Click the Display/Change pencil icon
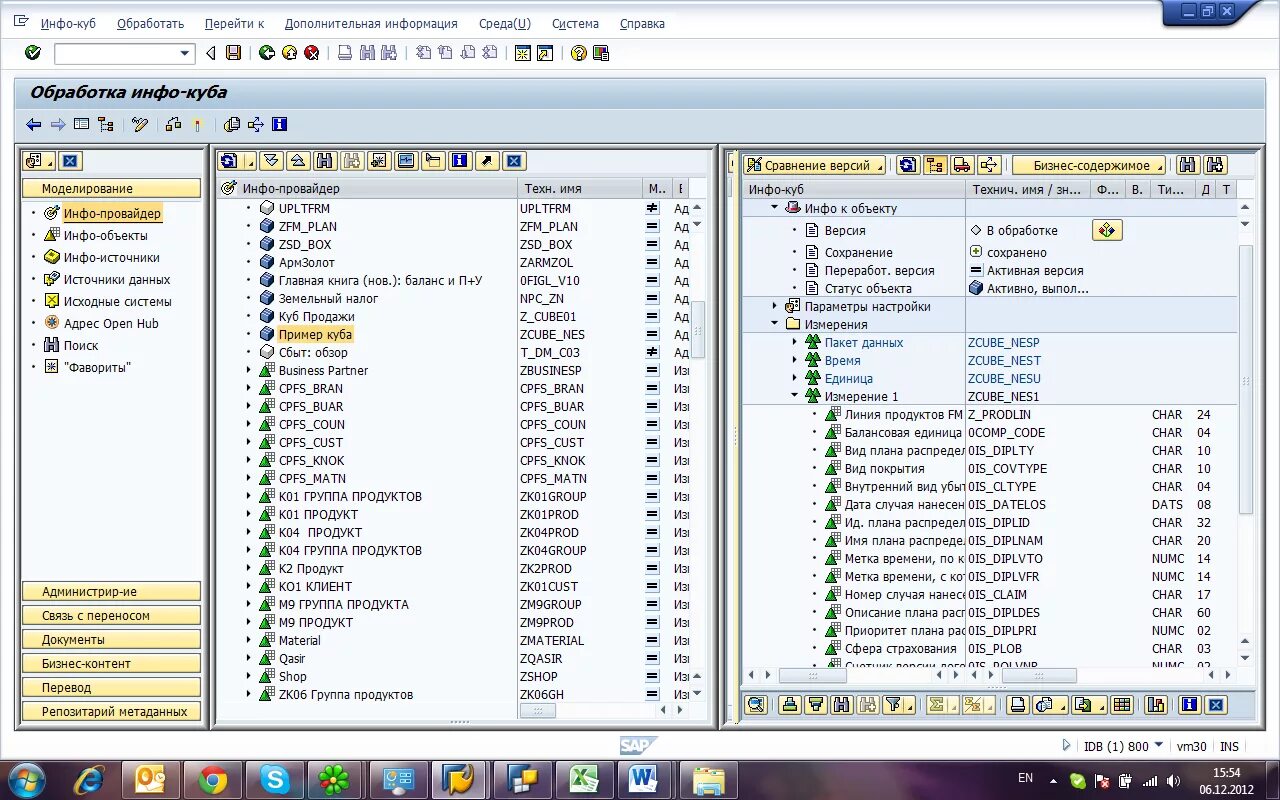This screenshot has width=1280, height=800. point(140,124)
